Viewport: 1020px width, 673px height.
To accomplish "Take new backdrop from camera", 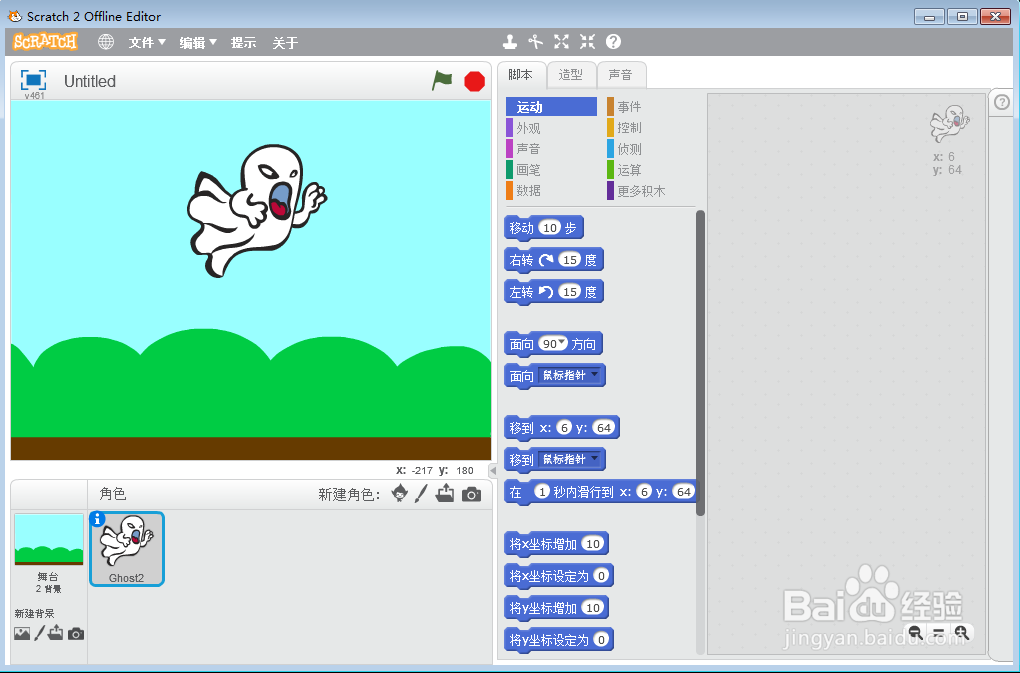I will coord(76,634).
